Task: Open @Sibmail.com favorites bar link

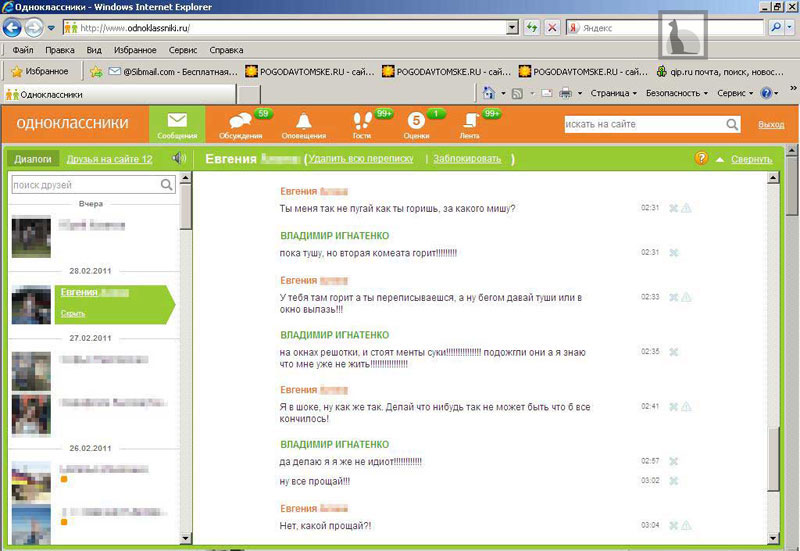Action: click(x=173, y=72)
